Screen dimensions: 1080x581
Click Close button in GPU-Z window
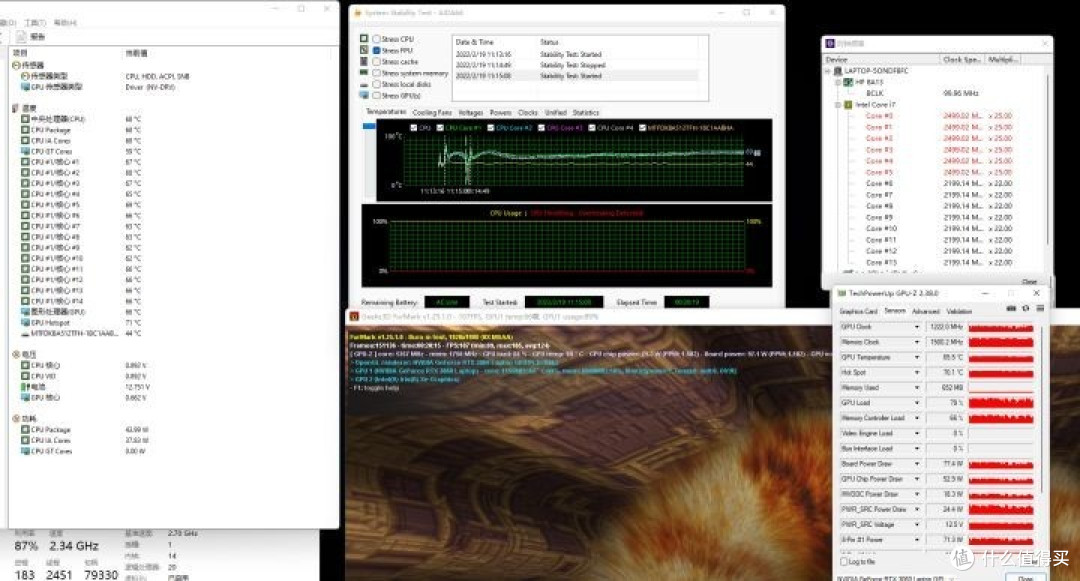pyautogui.click(x=1026, y=578)
